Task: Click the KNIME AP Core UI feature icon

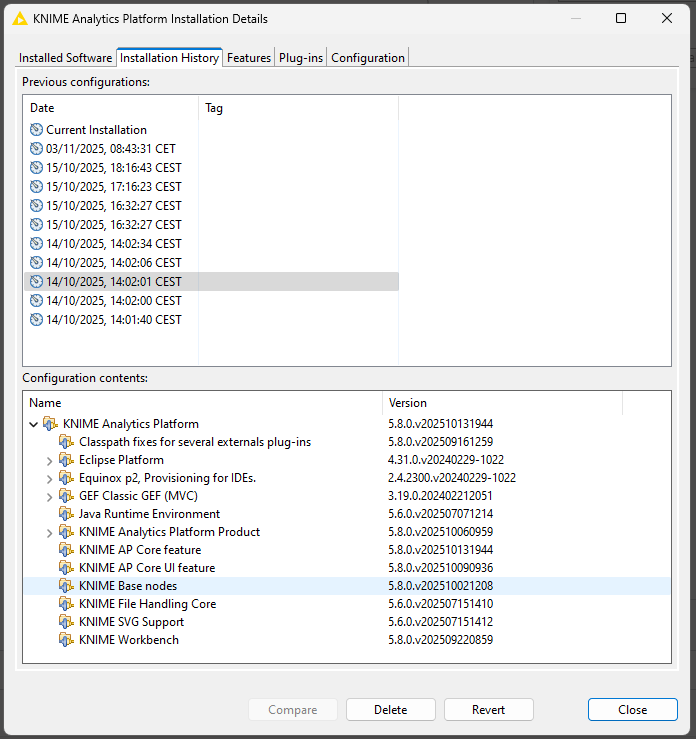Action: pyautogui.click(x=66, y=568)
